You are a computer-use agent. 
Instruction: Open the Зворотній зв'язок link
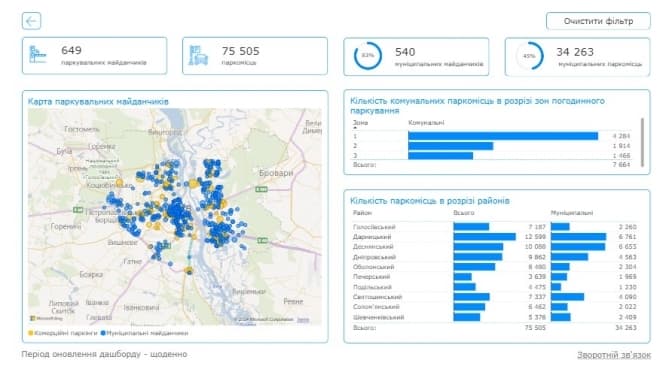(x=614, y=355)
